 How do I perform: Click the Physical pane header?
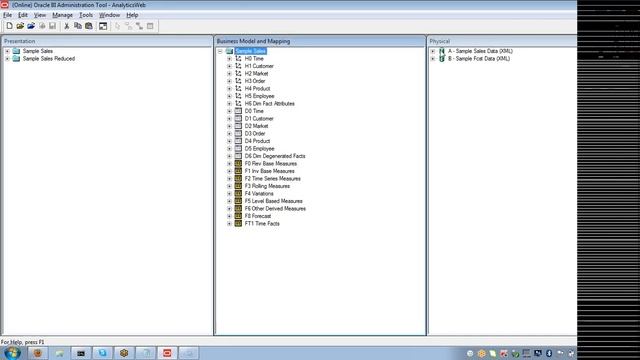pyautogui.click(x=502, y=41)
